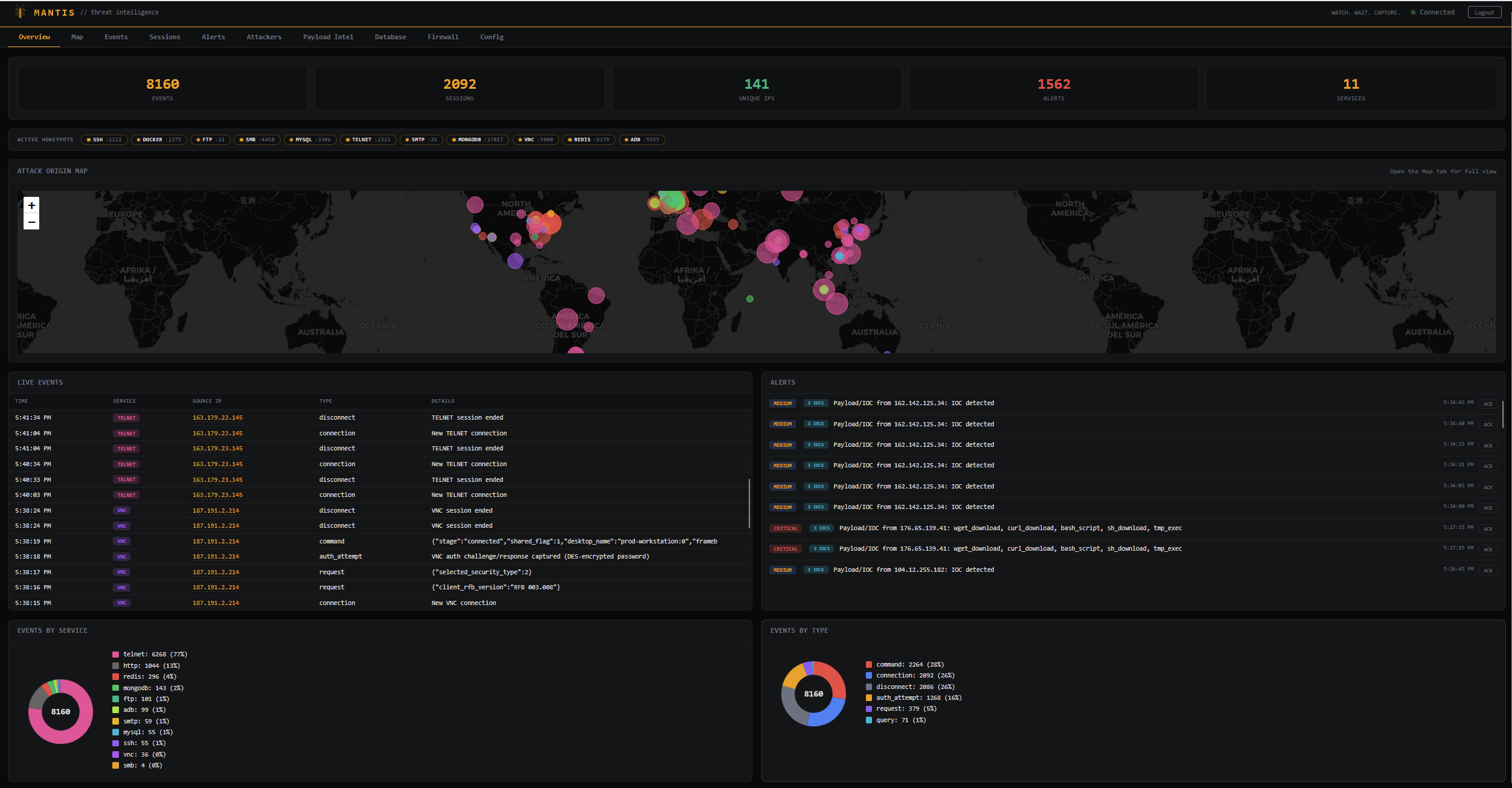Switch to the Payload Intel tab

click(327, 37)
